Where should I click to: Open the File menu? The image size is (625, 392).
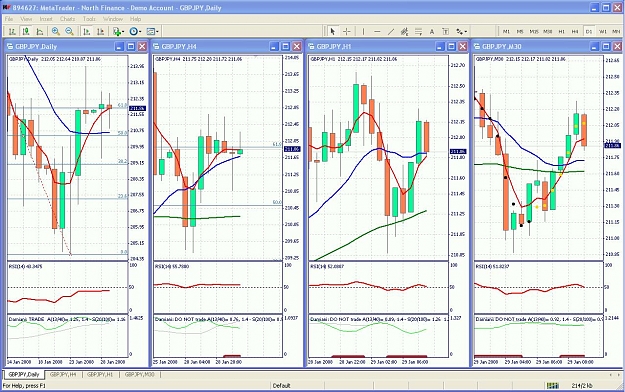coord(9,19)
